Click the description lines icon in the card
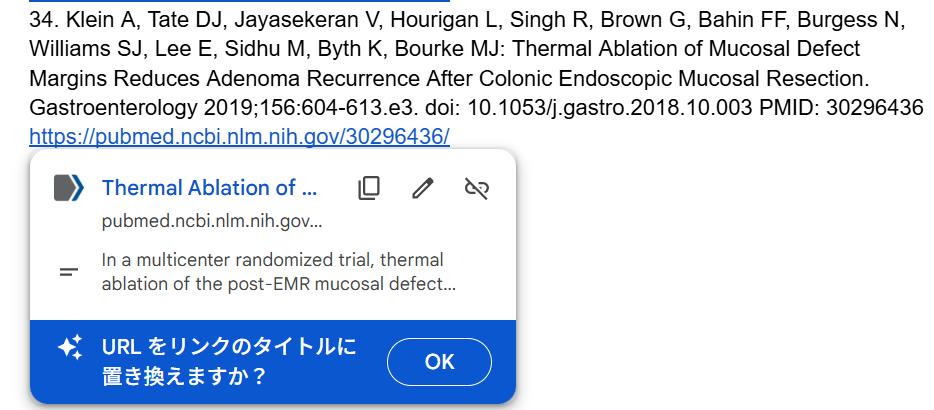The image size is (934, 410). 69,272
